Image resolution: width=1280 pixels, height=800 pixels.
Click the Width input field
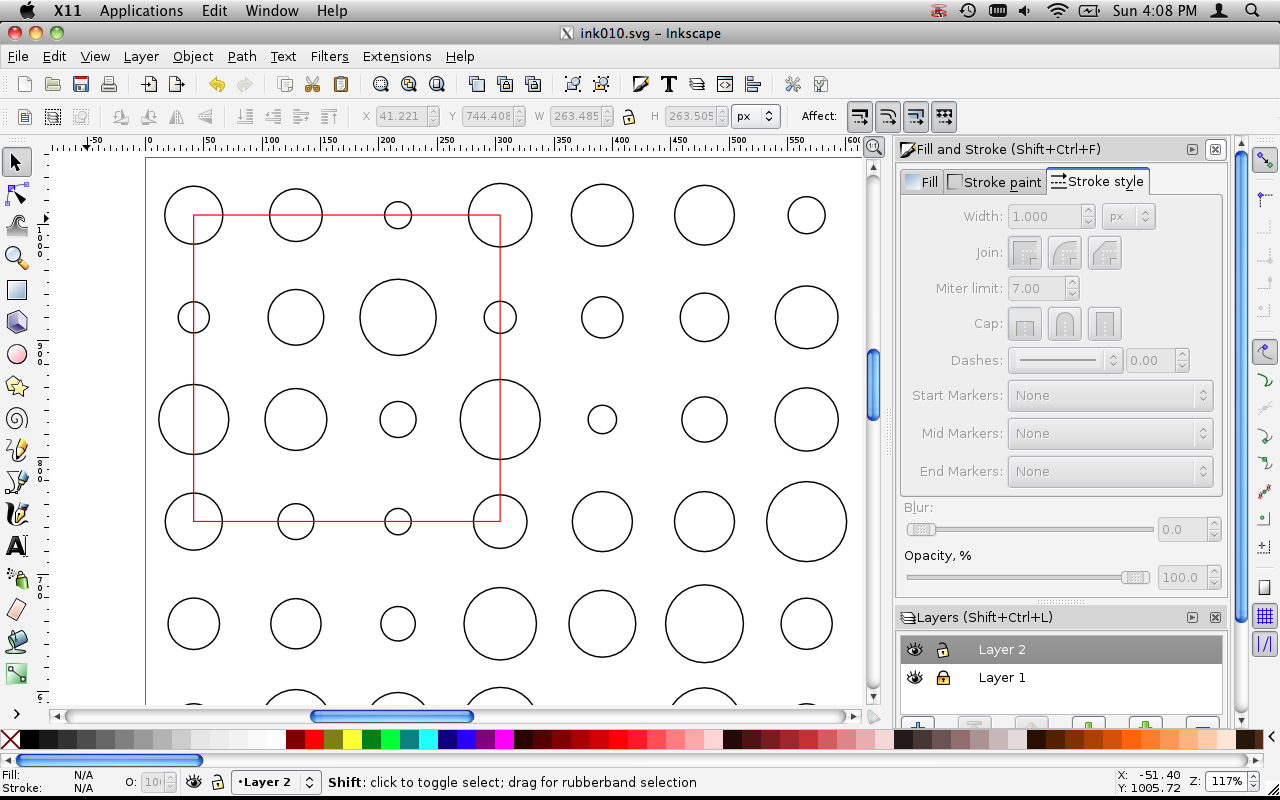pyautogui.click(x=1045, y=216)
